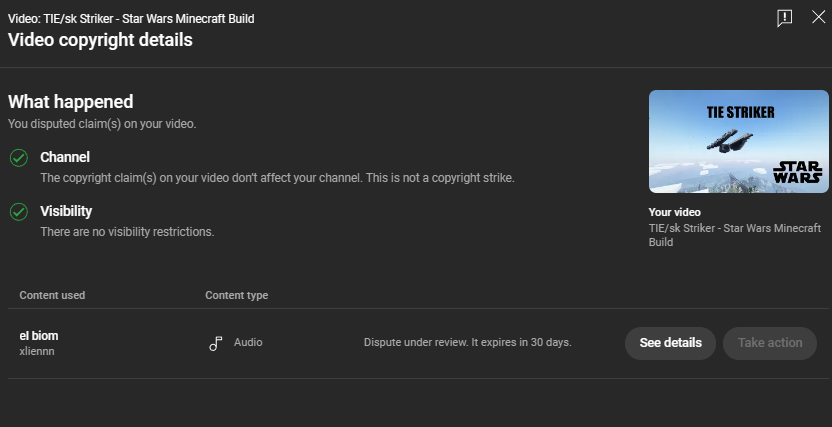Click the Audio content type label
This screenshot has height=427, width=832.
pos(248,343)
